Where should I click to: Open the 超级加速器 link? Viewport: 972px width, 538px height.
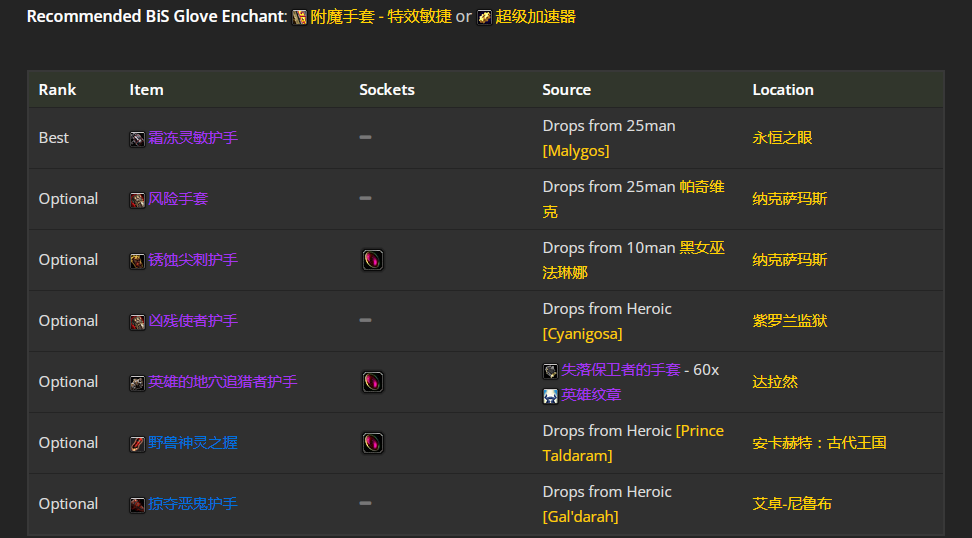click(x=536, y=17)
